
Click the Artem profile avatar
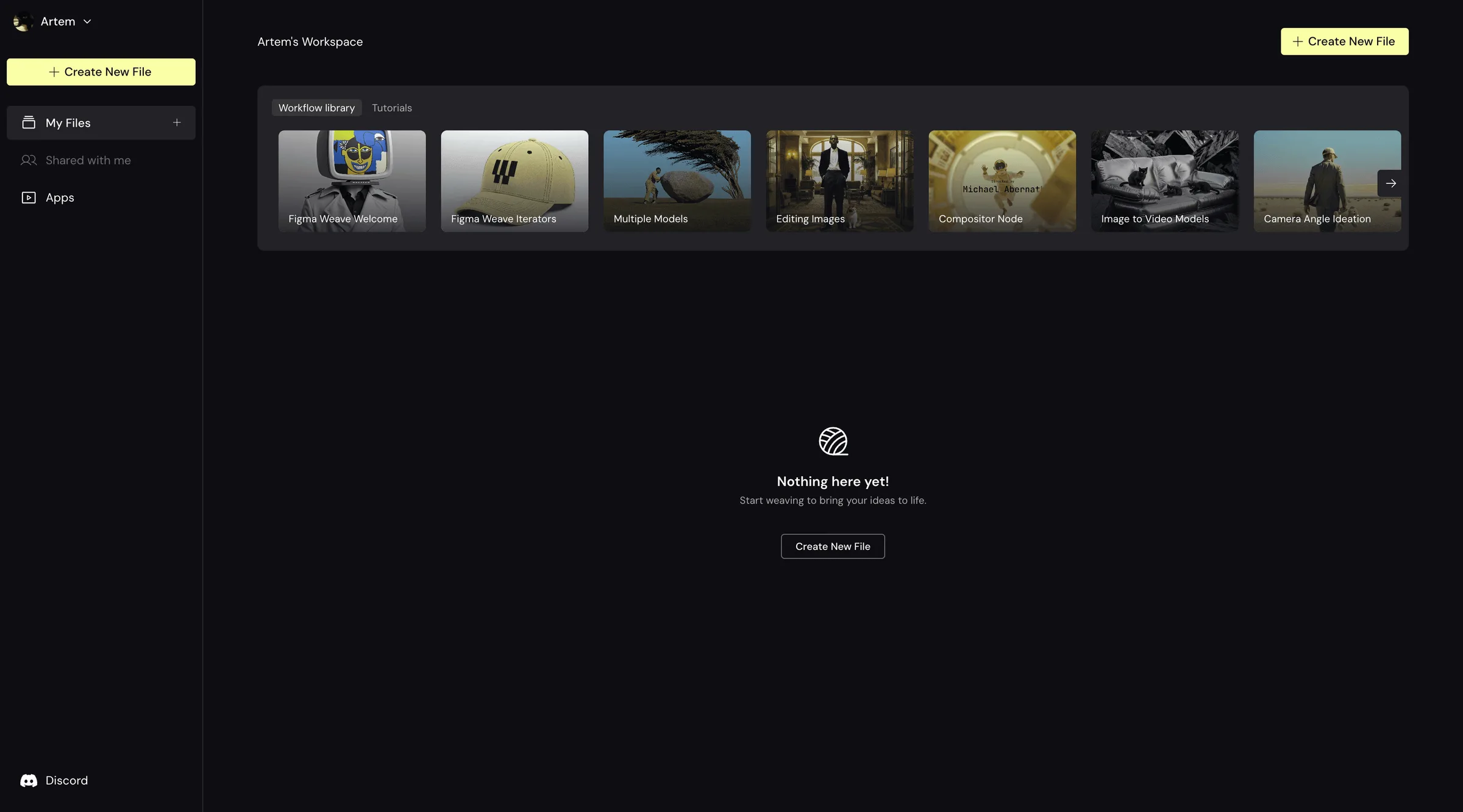[x=23, y=21]
